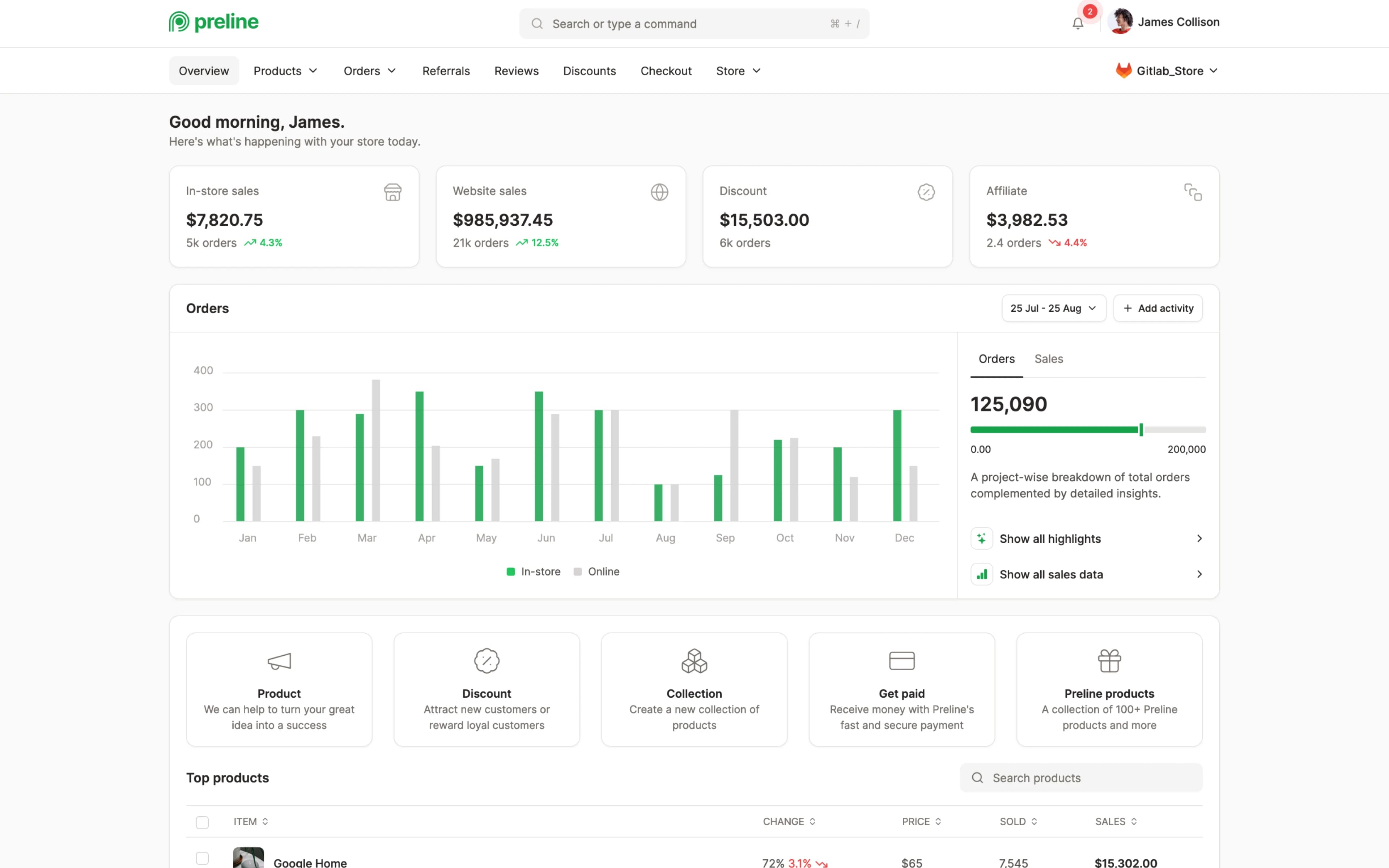This screenshot has height=868, width=1389.
Task: Click the discount badge icon on Discount card
Action: [926, 192]
